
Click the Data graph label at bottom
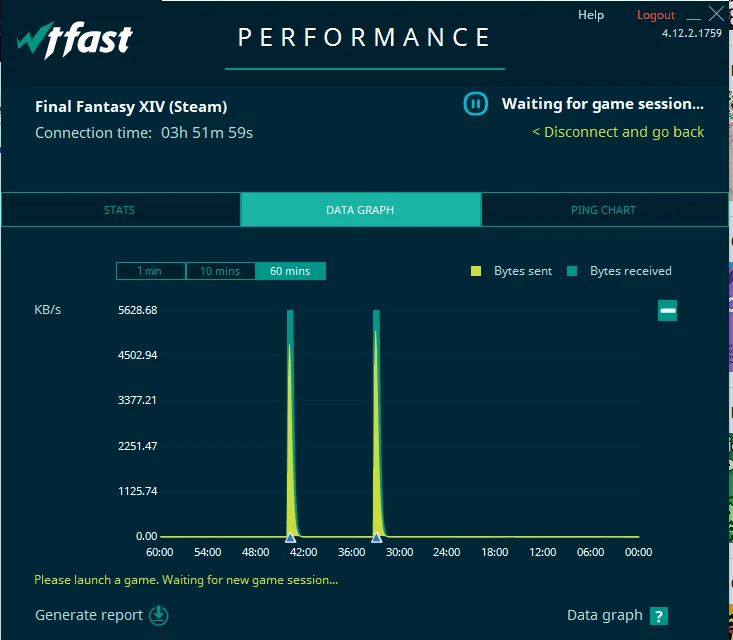(604, 615)
